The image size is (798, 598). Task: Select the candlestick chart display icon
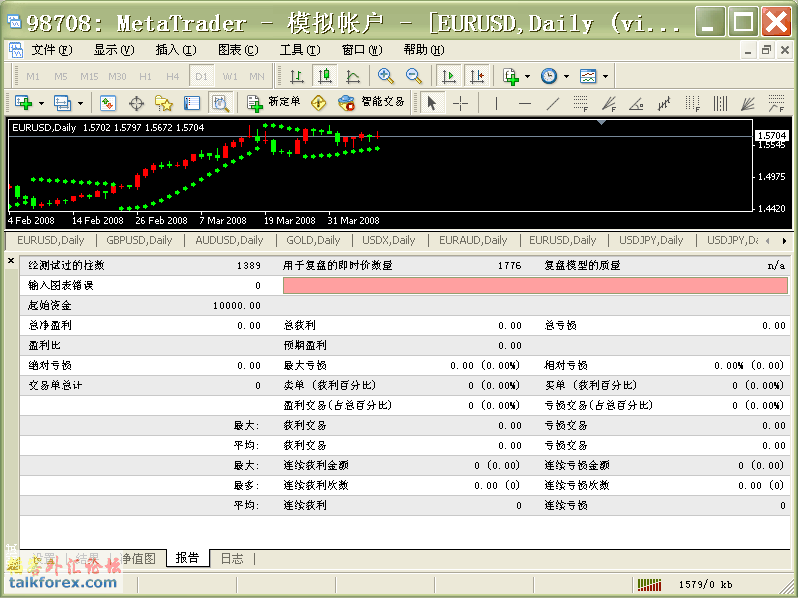(325, 76)
